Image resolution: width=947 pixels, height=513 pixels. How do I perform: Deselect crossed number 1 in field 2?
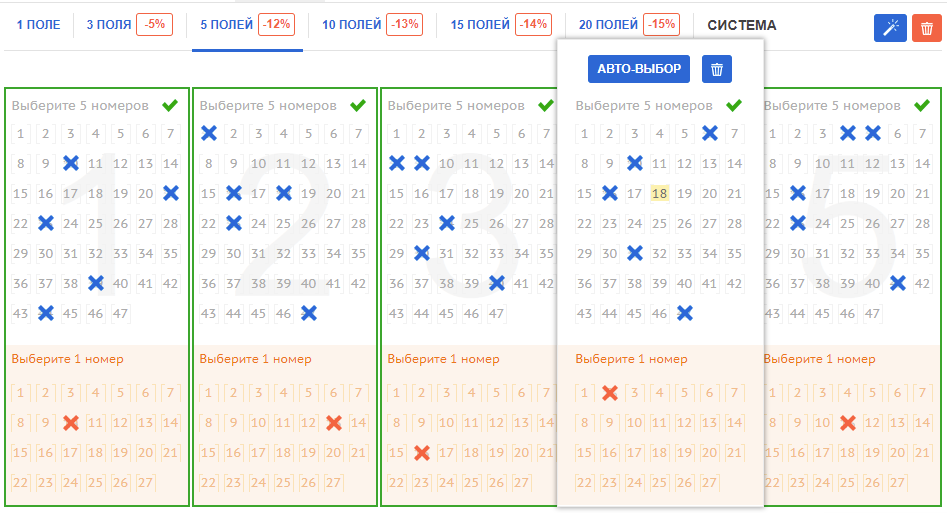(x=209, y=134)
